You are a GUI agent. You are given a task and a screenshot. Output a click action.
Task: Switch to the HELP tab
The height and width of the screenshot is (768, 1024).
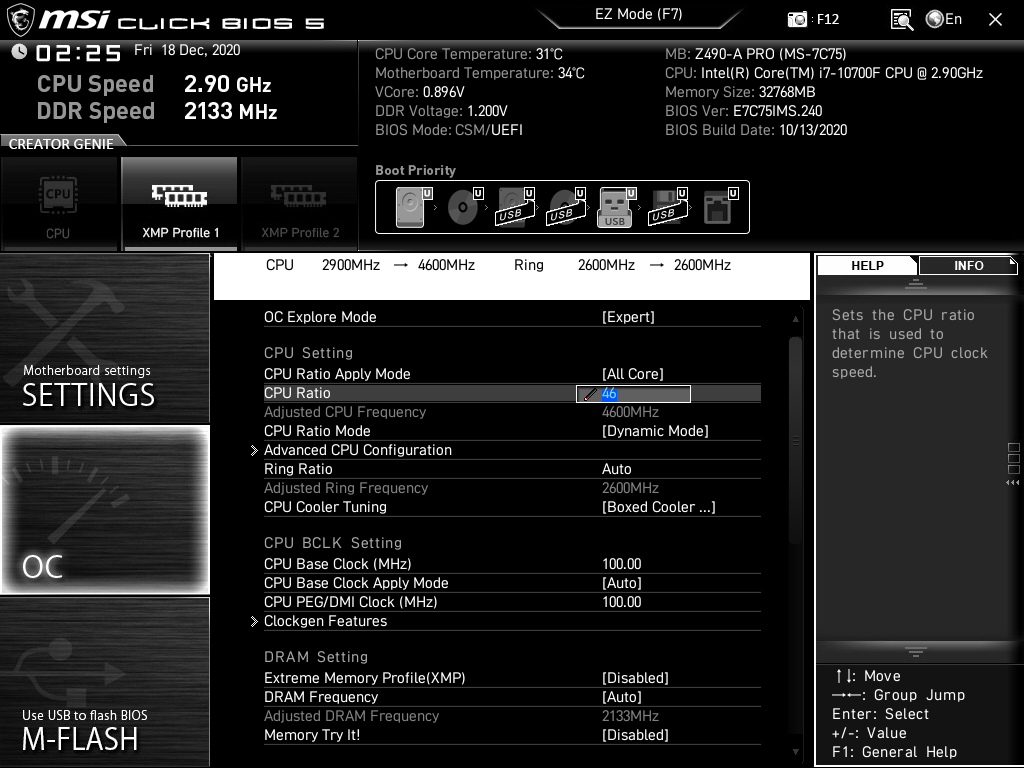point(867,265)
